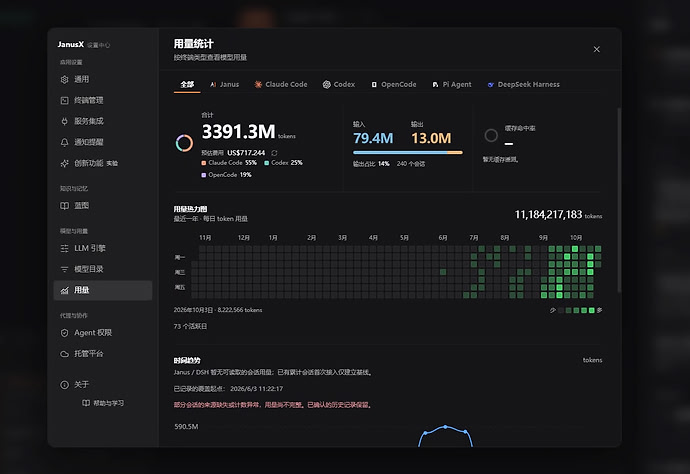Switch to the Pi Agent tab
The height and width of the screenshot is (474, 690).
(x=451, y=85)
